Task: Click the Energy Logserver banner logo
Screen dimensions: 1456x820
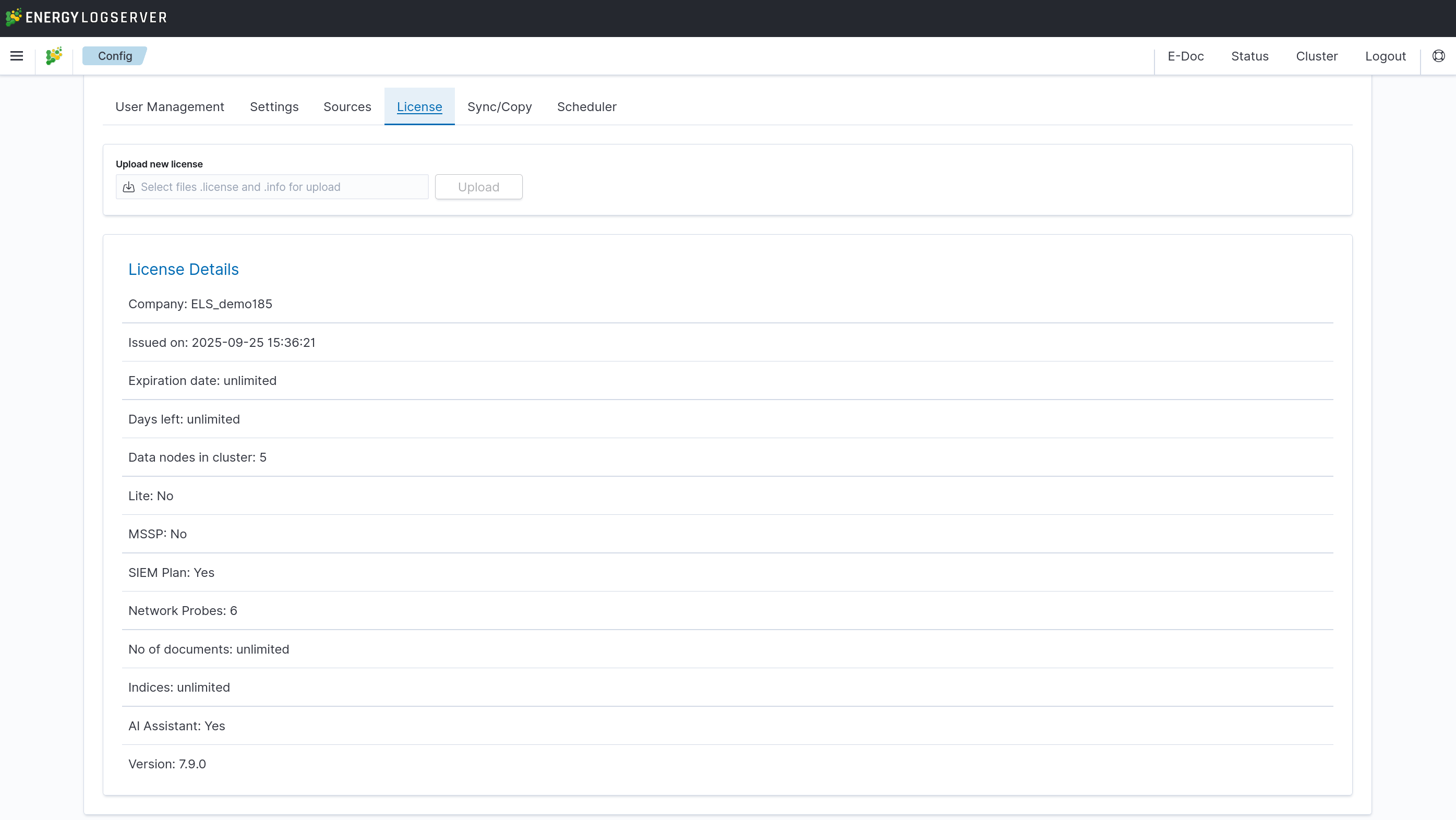Action: coord(86,18)
